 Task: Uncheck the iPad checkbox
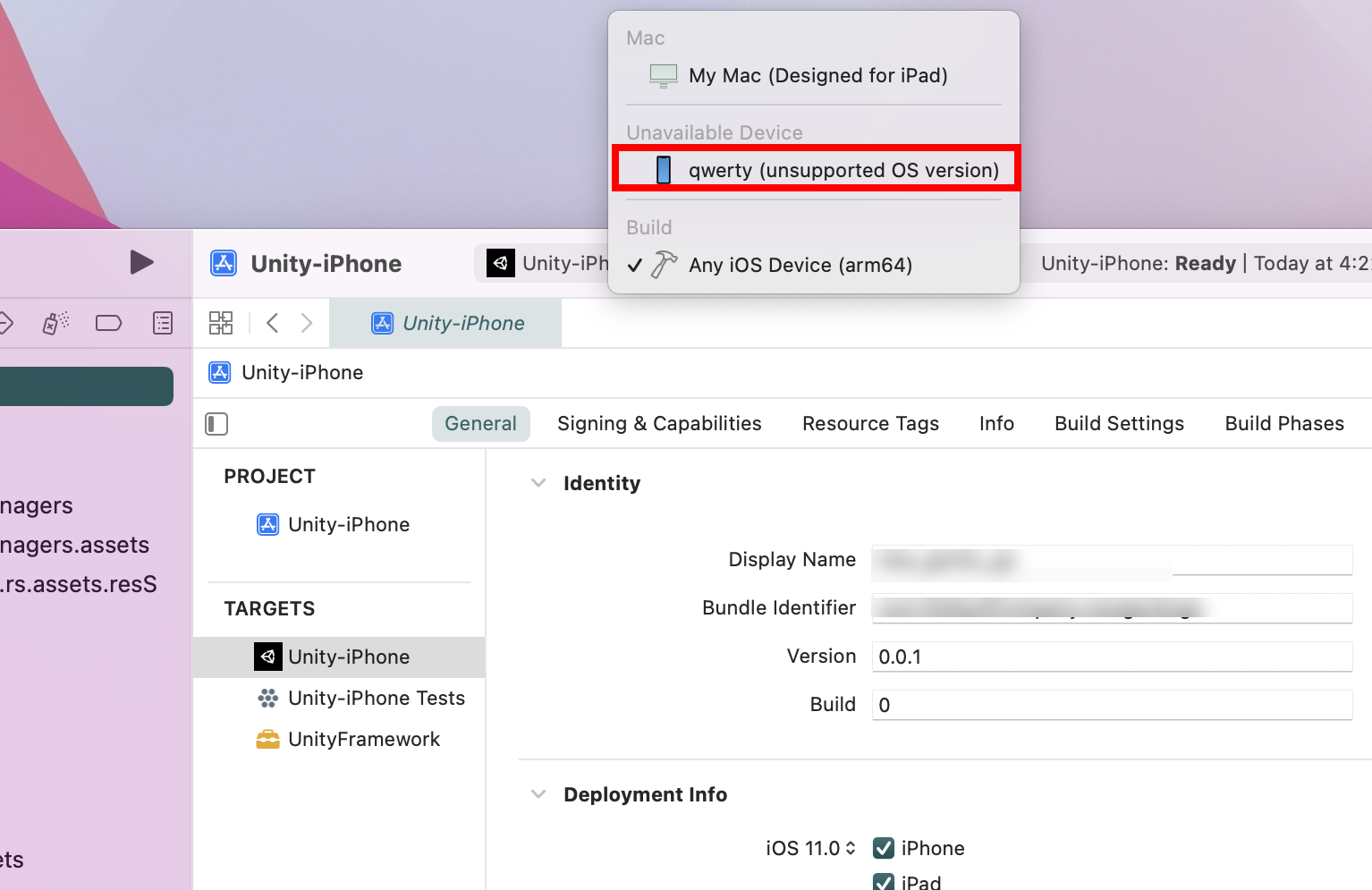pos(884,882)
